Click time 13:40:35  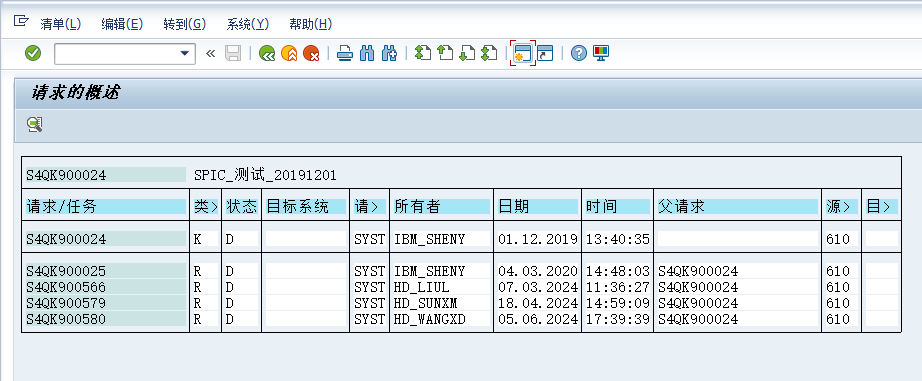point(617,239)
